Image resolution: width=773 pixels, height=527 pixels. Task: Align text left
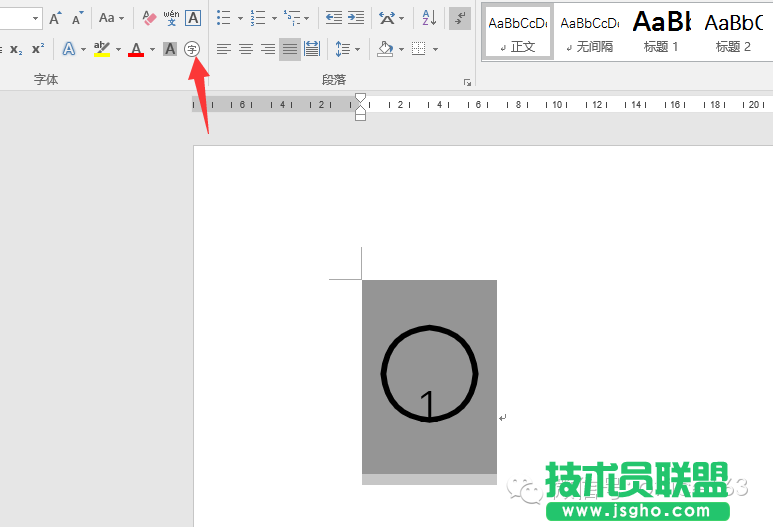pyautogui.click(x=224, y=49)
